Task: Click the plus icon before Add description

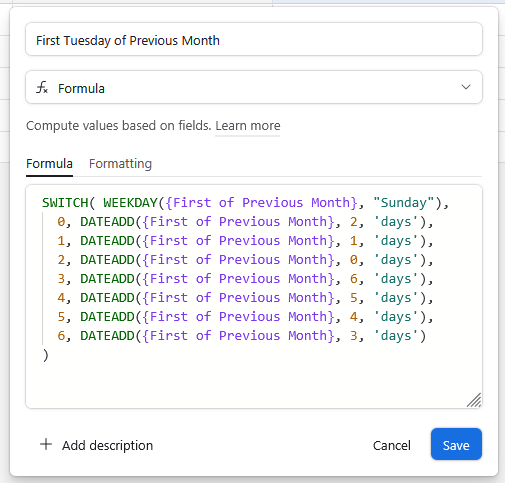Action: point(46,444)
